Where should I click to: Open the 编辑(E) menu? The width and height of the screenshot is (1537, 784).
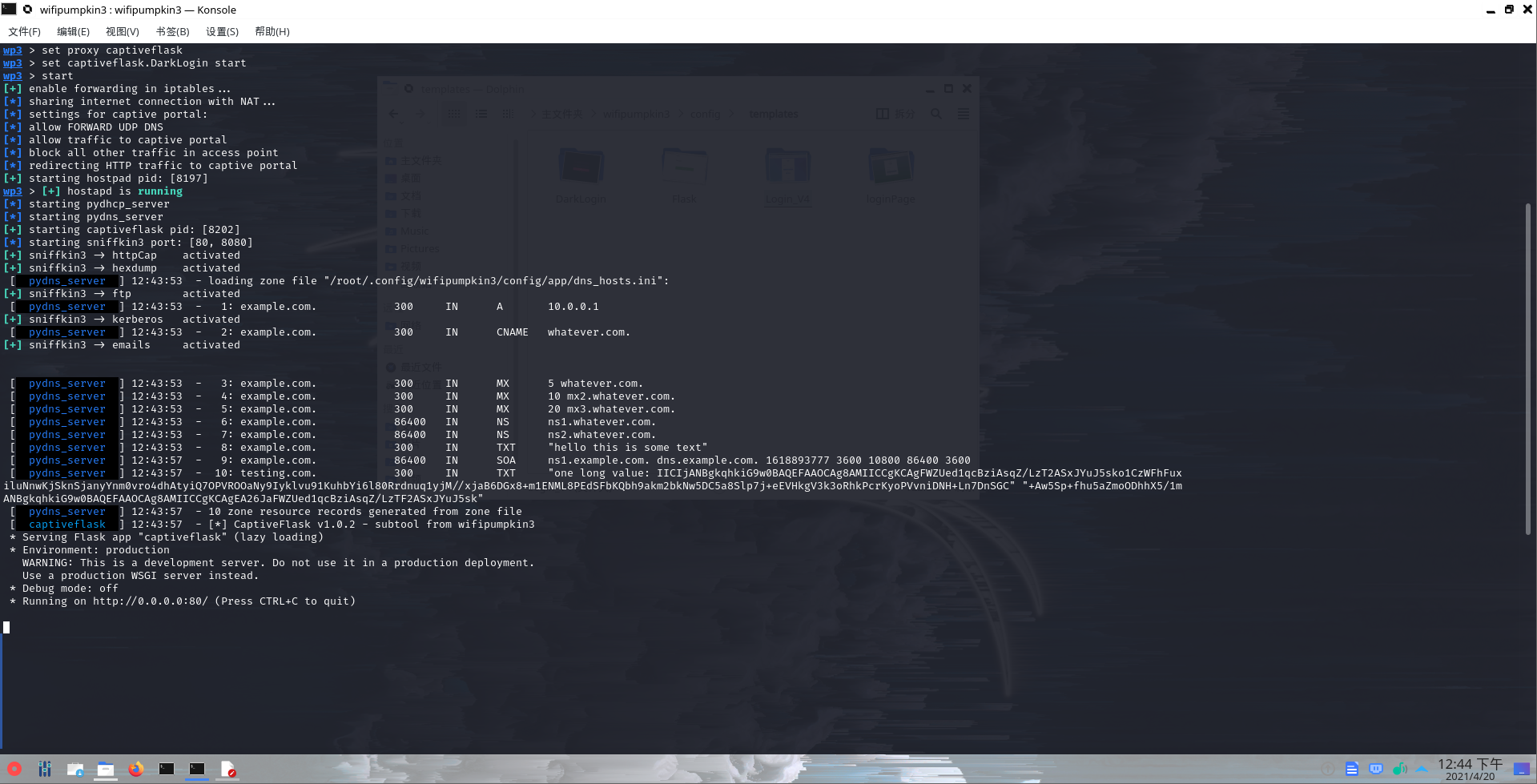click(x=73, y=32)
